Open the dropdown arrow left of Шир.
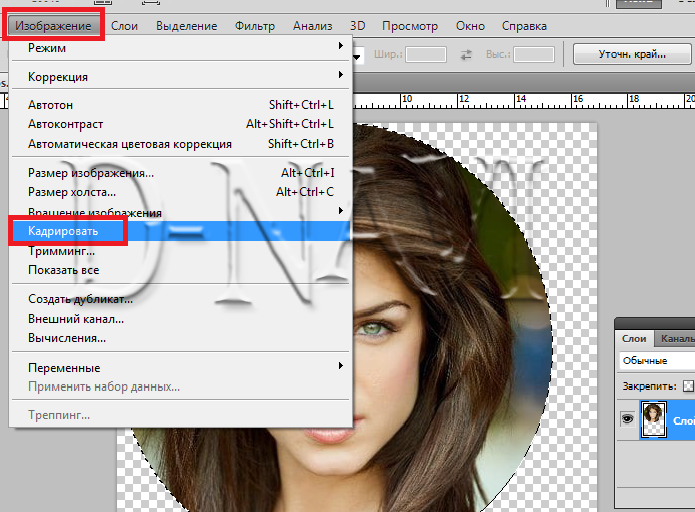Screen dimensions: 695x512 coord(357,56)
